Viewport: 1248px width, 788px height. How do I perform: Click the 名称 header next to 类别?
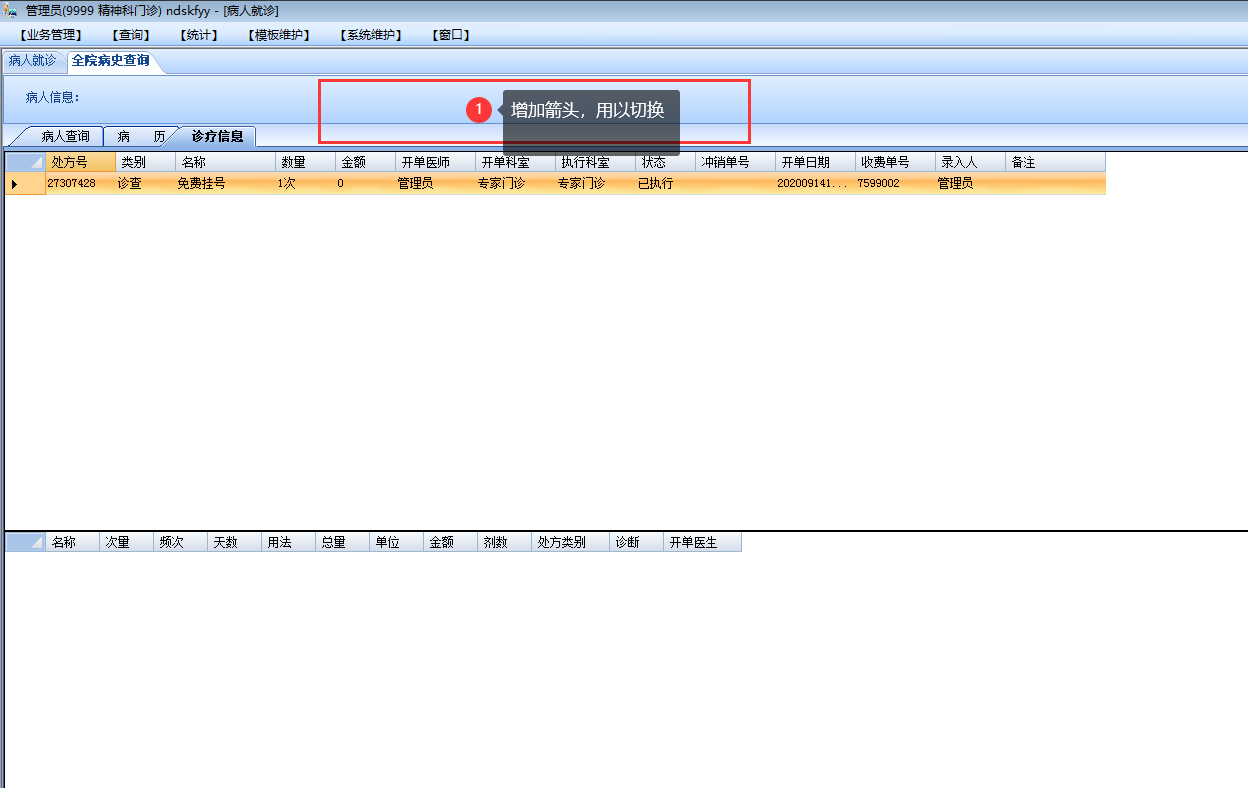coord(225,162)
